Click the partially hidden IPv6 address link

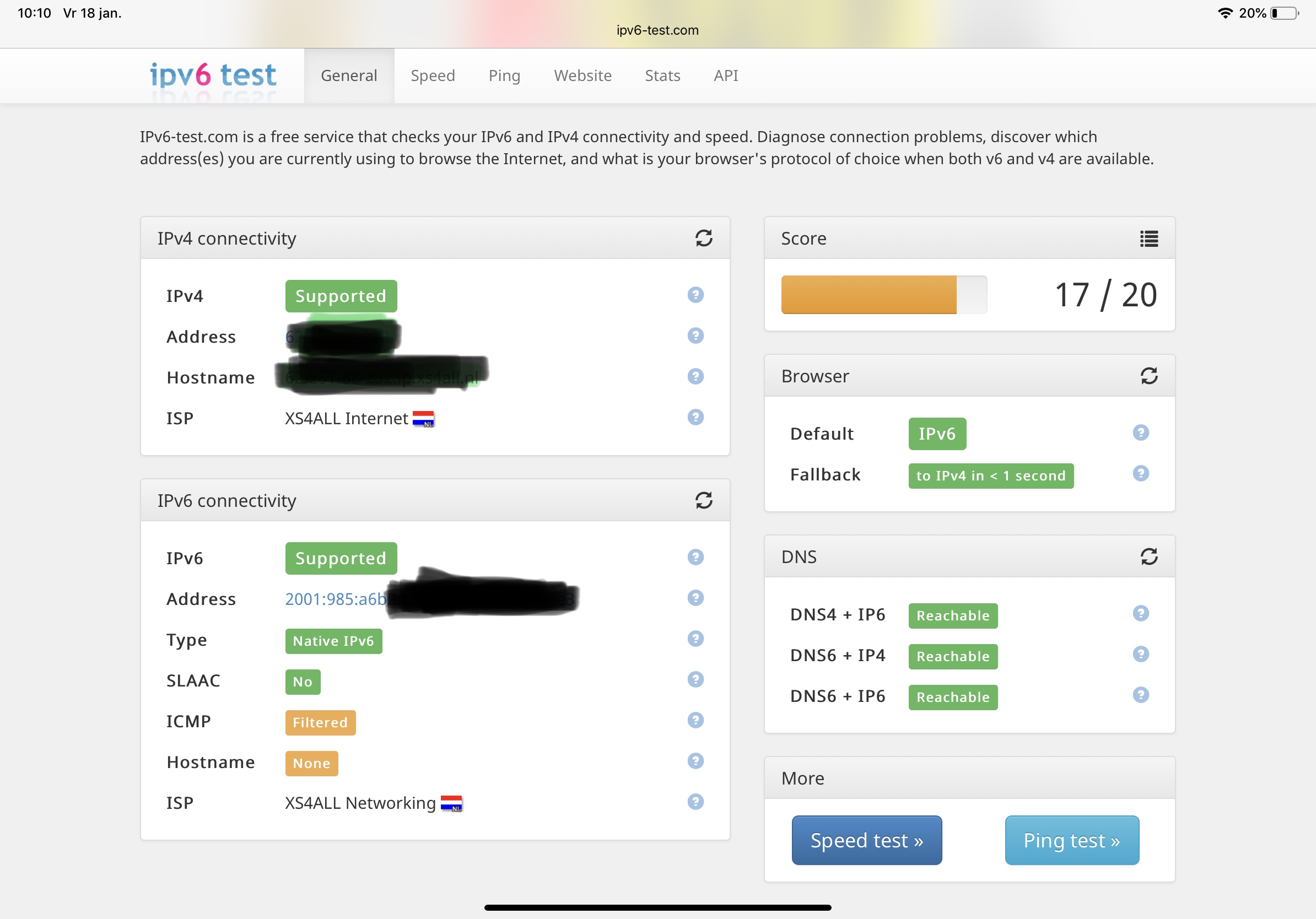[x=335, y=599]
